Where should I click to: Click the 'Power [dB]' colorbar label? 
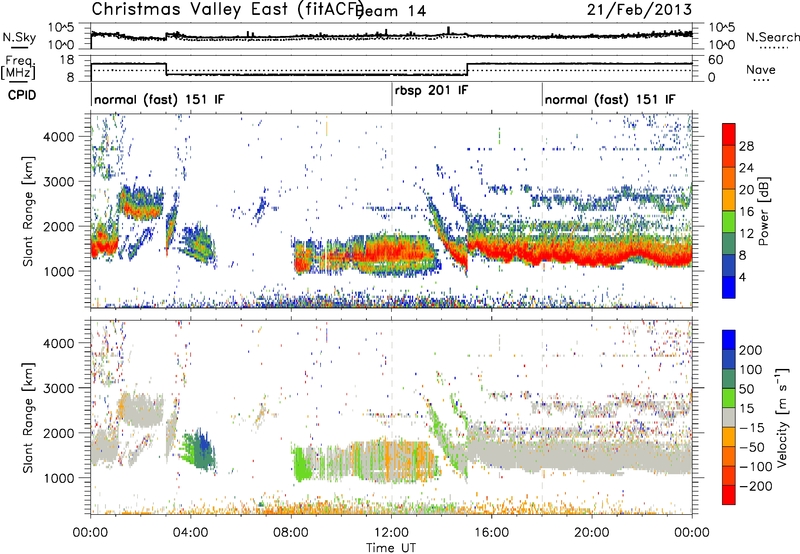point(764,211)
